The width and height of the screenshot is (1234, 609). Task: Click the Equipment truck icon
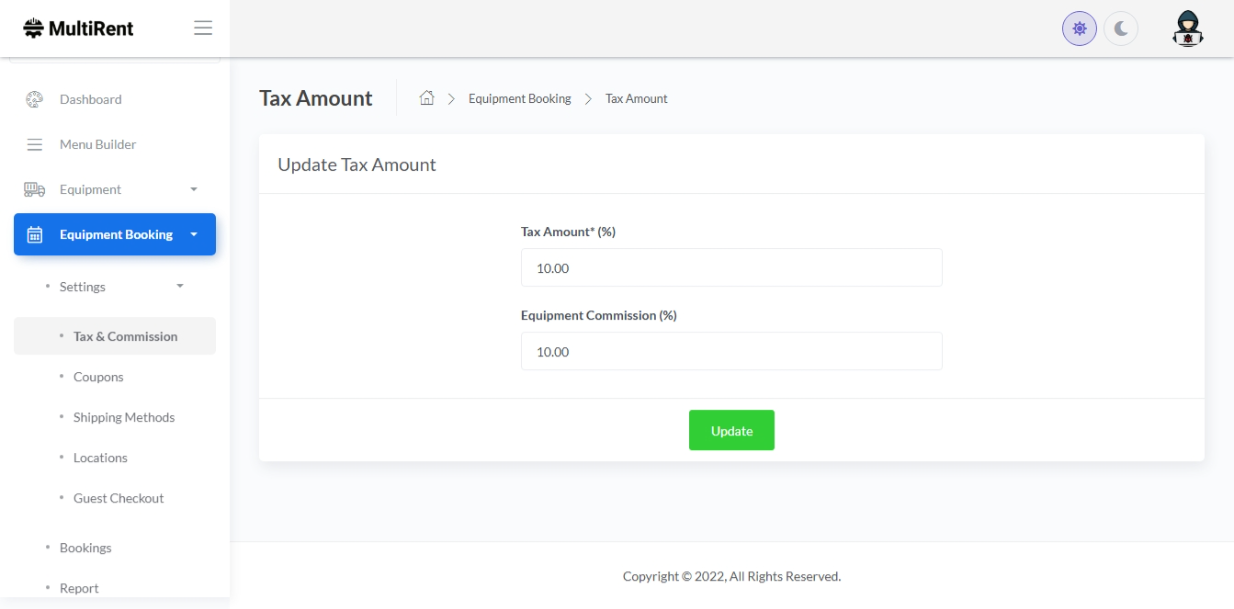coord(34,189)
